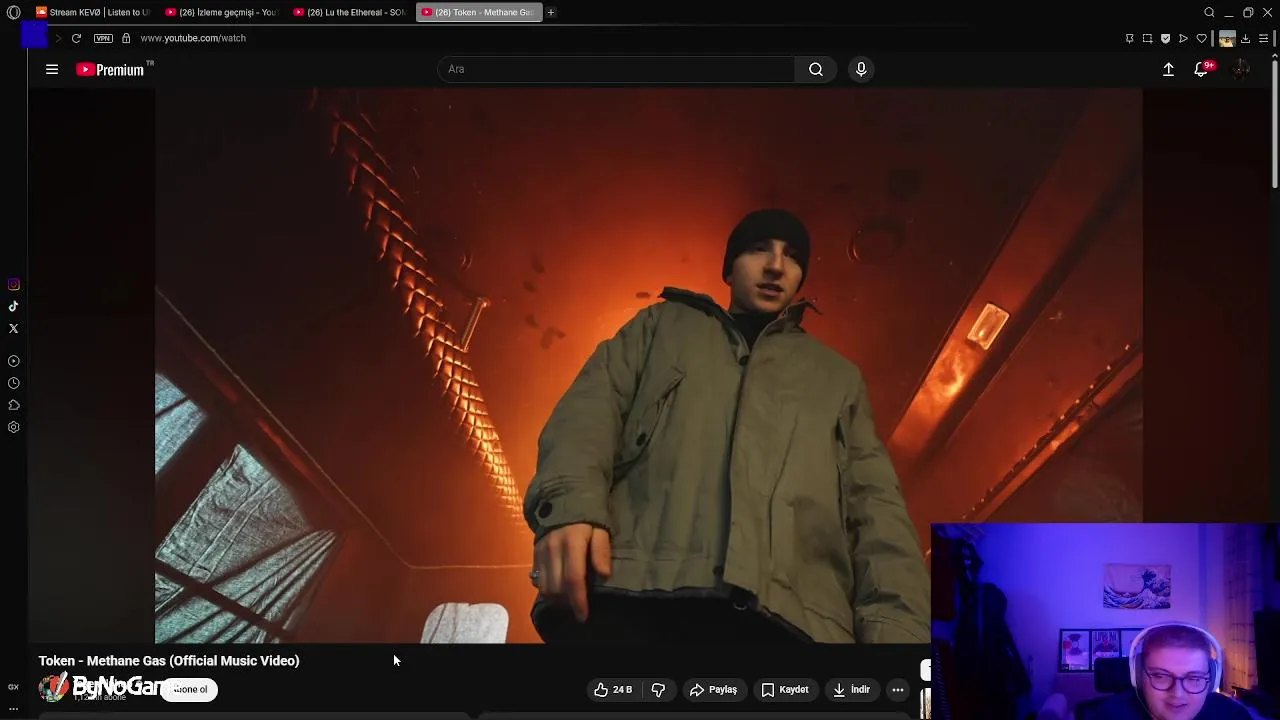
Task: Open X (Twitter) in the sidebar
Action: pyautogui.click(x=14, y=329)
